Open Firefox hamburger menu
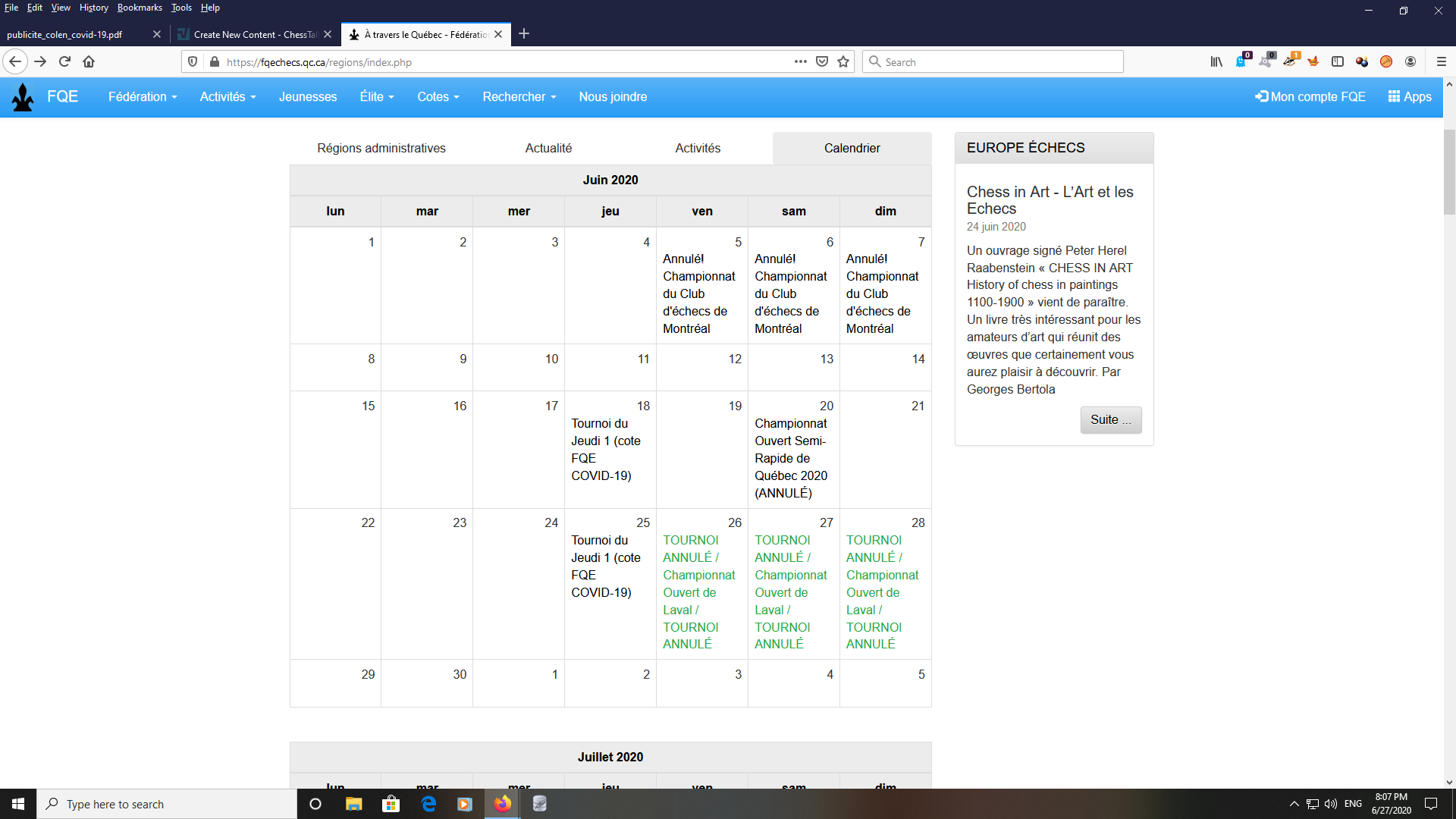The height and width of the screenshot is (819, 1456). [x=1442, y=62]
